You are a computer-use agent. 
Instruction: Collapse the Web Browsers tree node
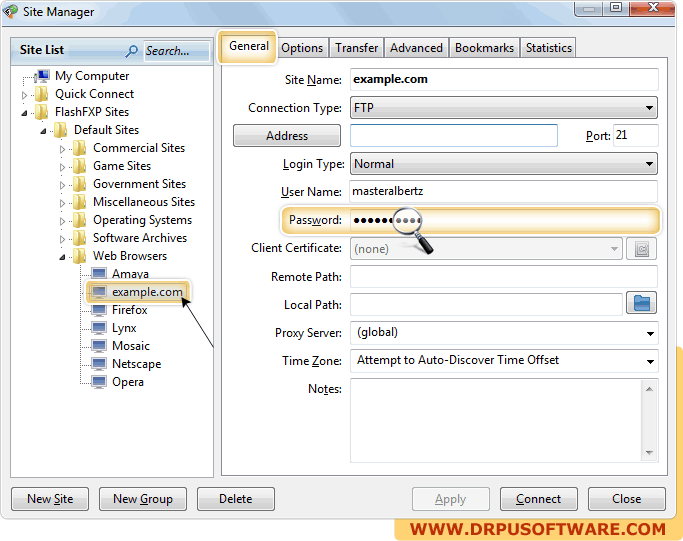point(62,257)
